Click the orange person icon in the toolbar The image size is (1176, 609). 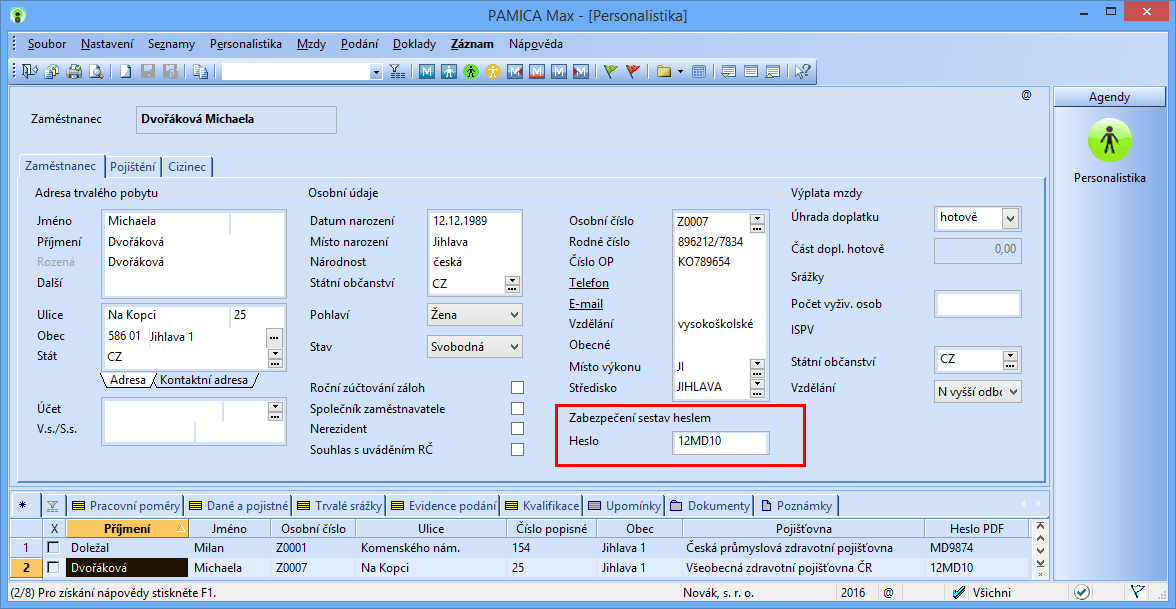pos(492,72)
